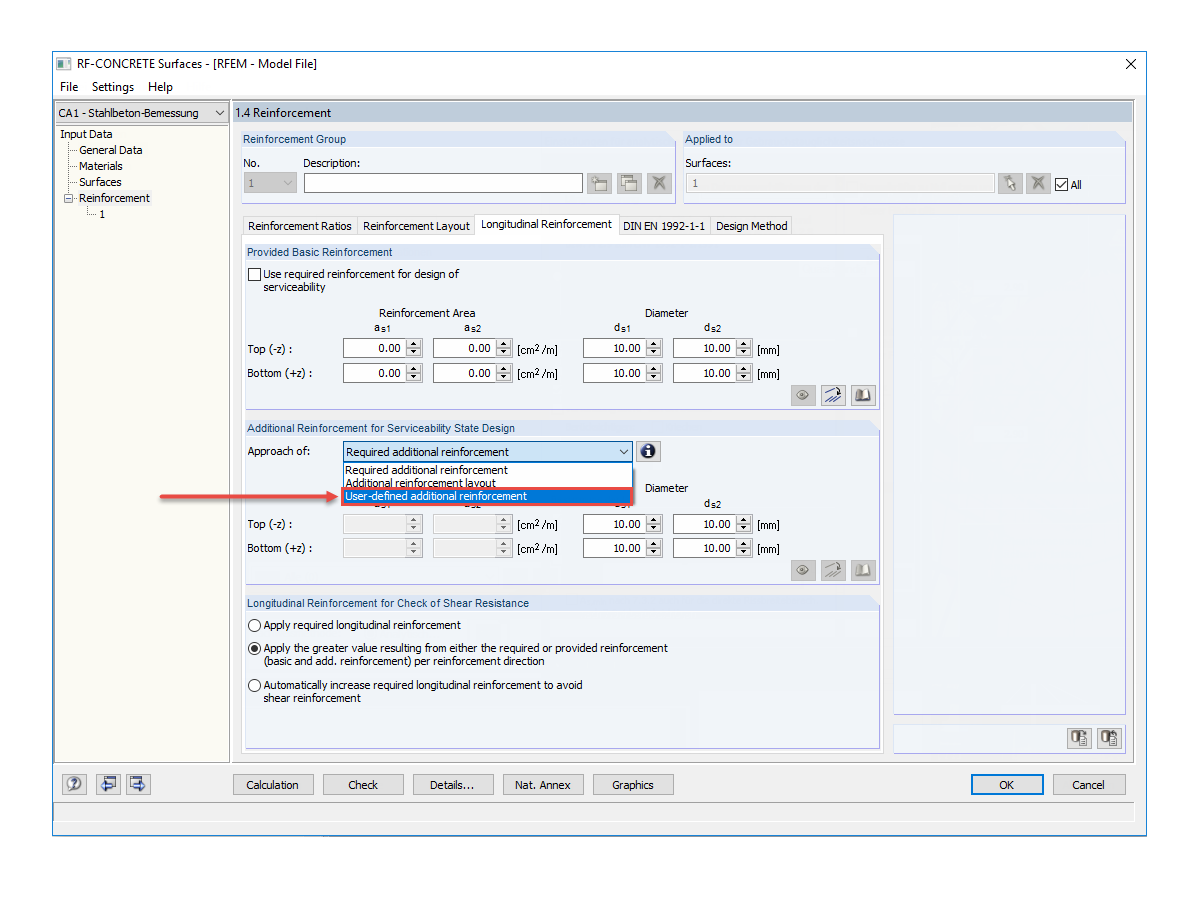Open Details... dialog
The width and height of the screenshot is (1200, 900).
point(453,785)
